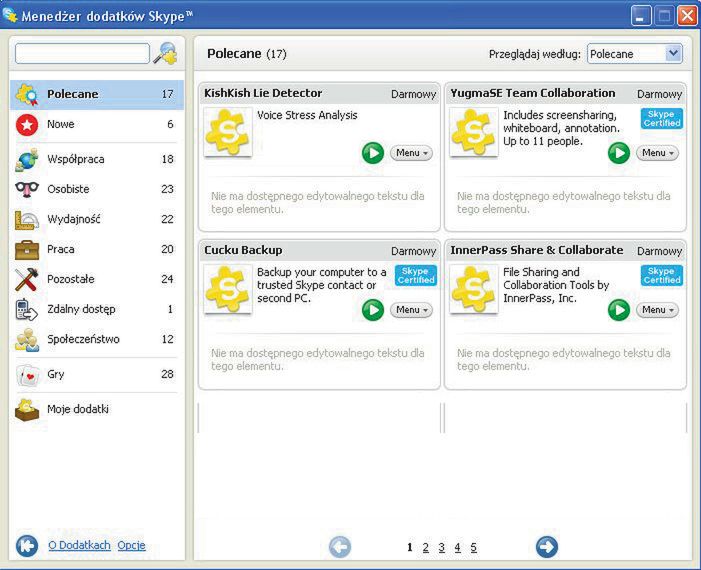Open the Opcje link

coord(131,545)
